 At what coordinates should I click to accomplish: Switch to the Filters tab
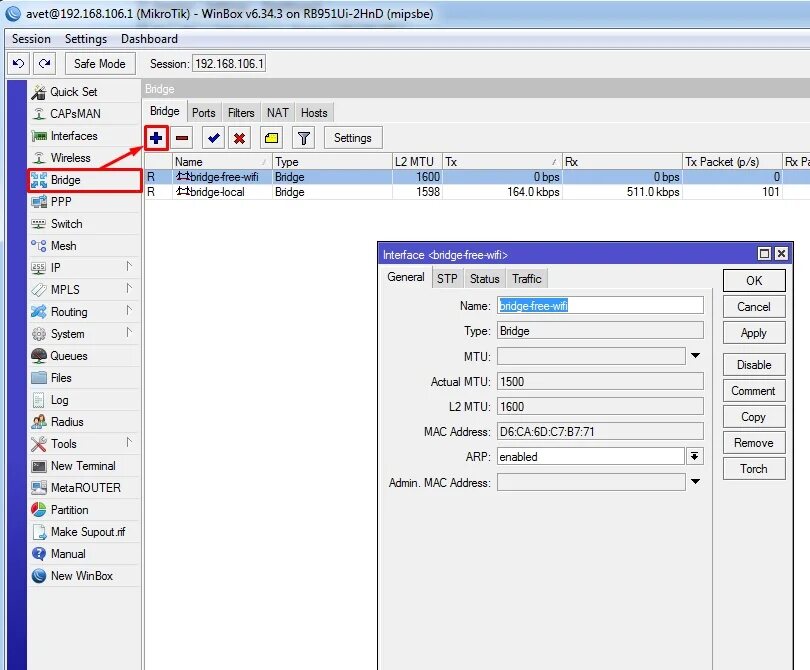click(241, 113)
